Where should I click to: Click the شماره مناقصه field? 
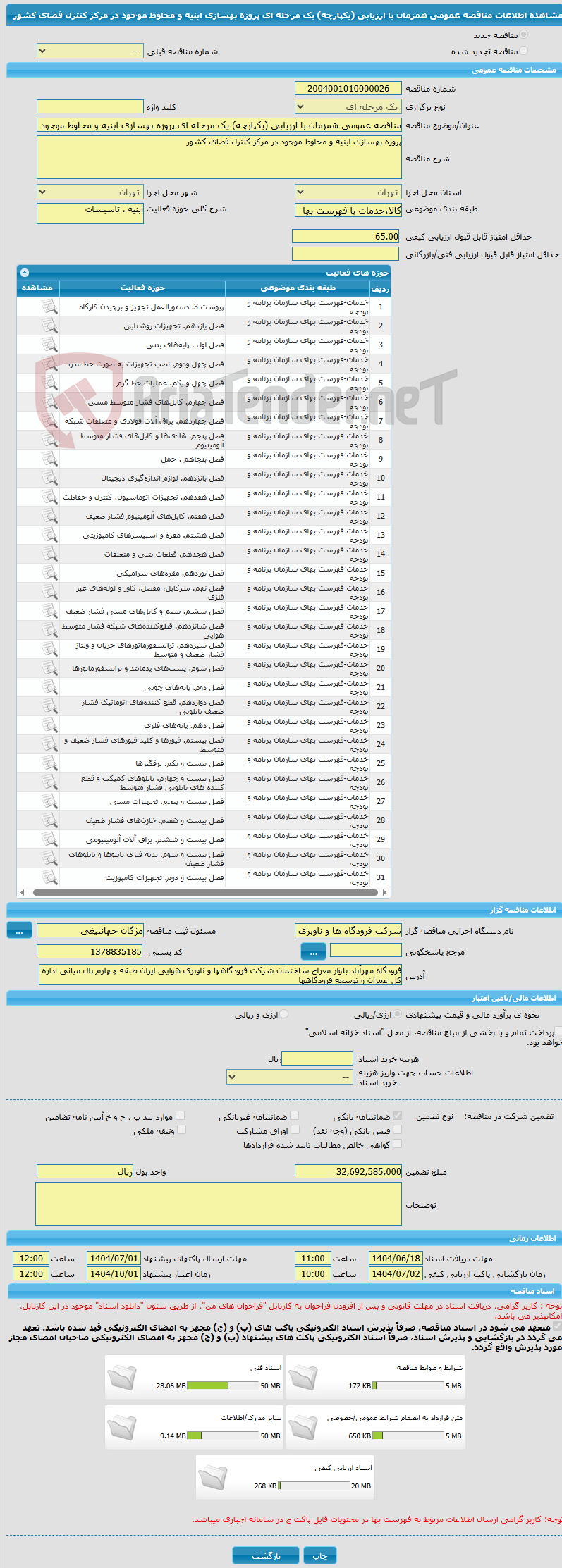(x=348, y=88)
